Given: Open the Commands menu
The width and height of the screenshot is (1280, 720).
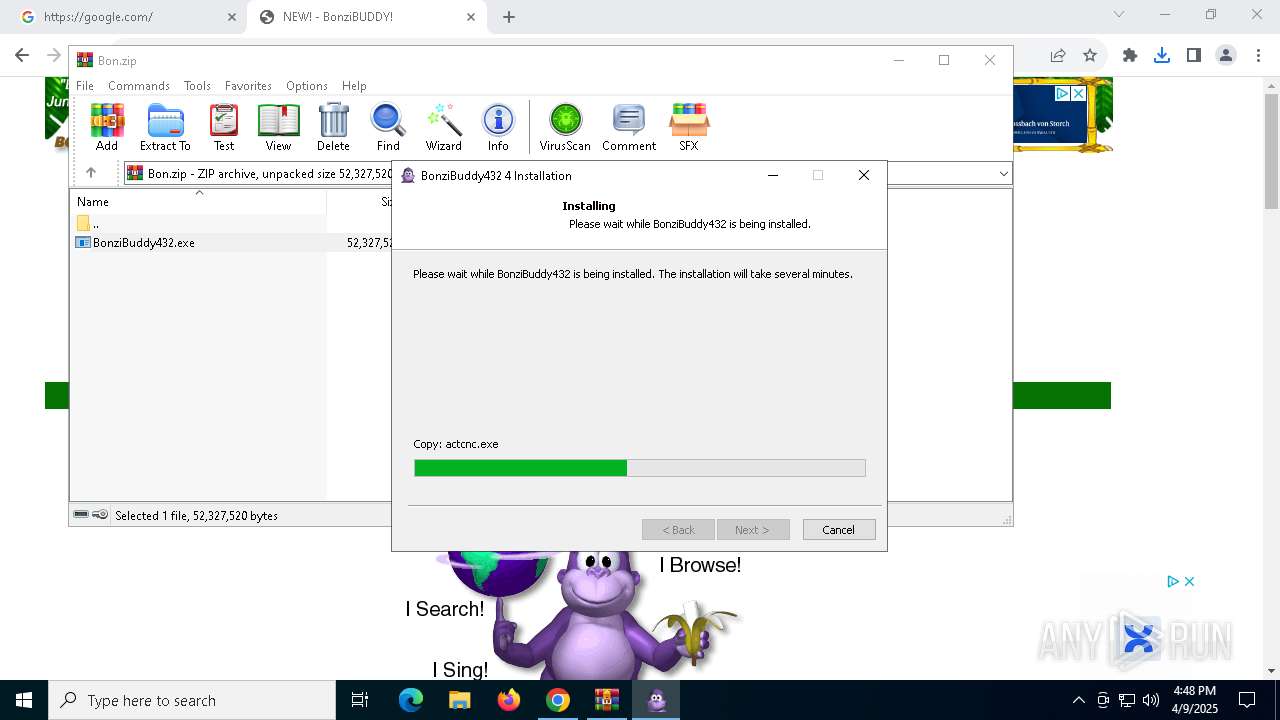Looking at the screenshot, I should [139, 86].
